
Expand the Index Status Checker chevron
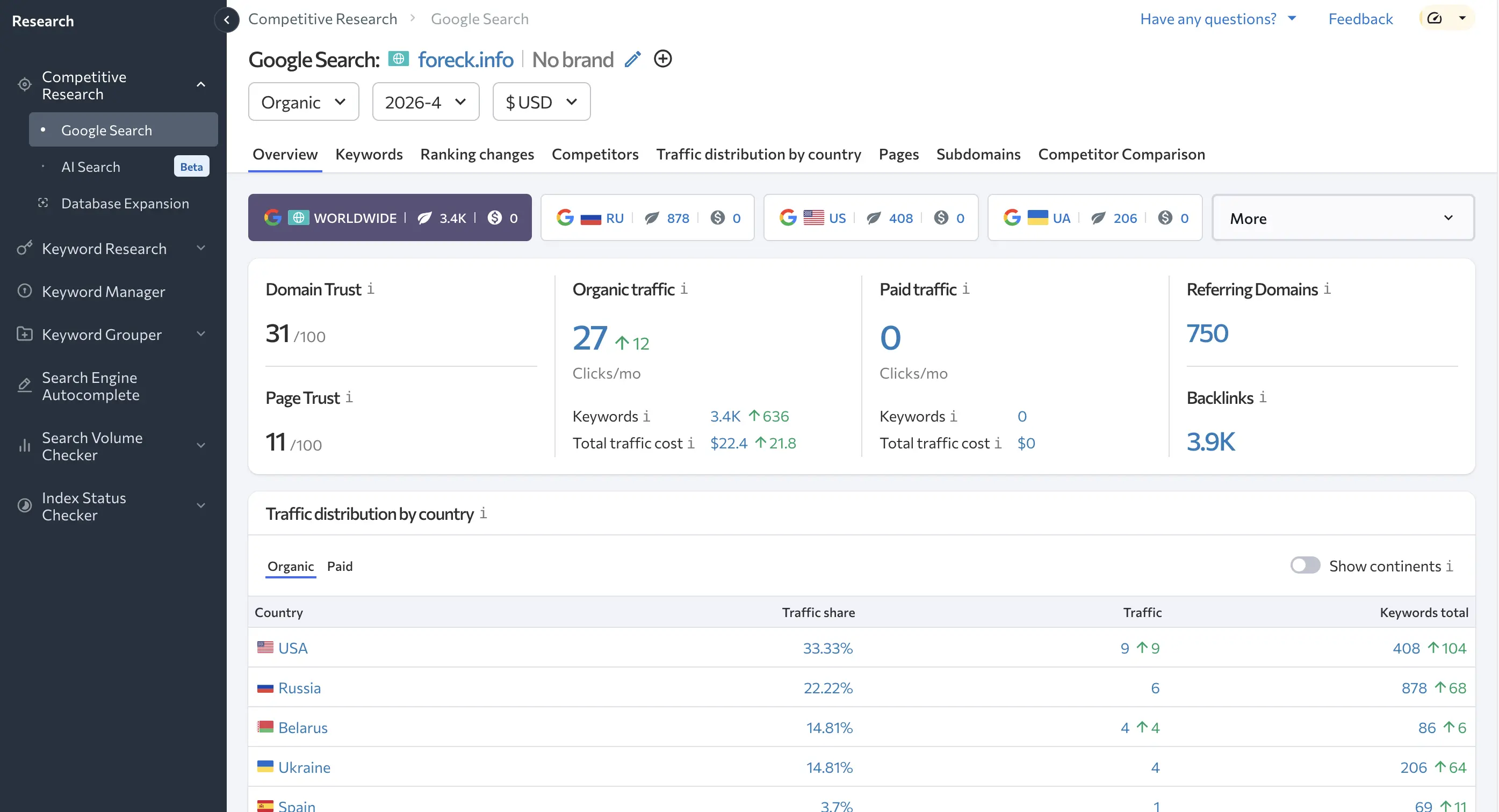coord(201,506)
